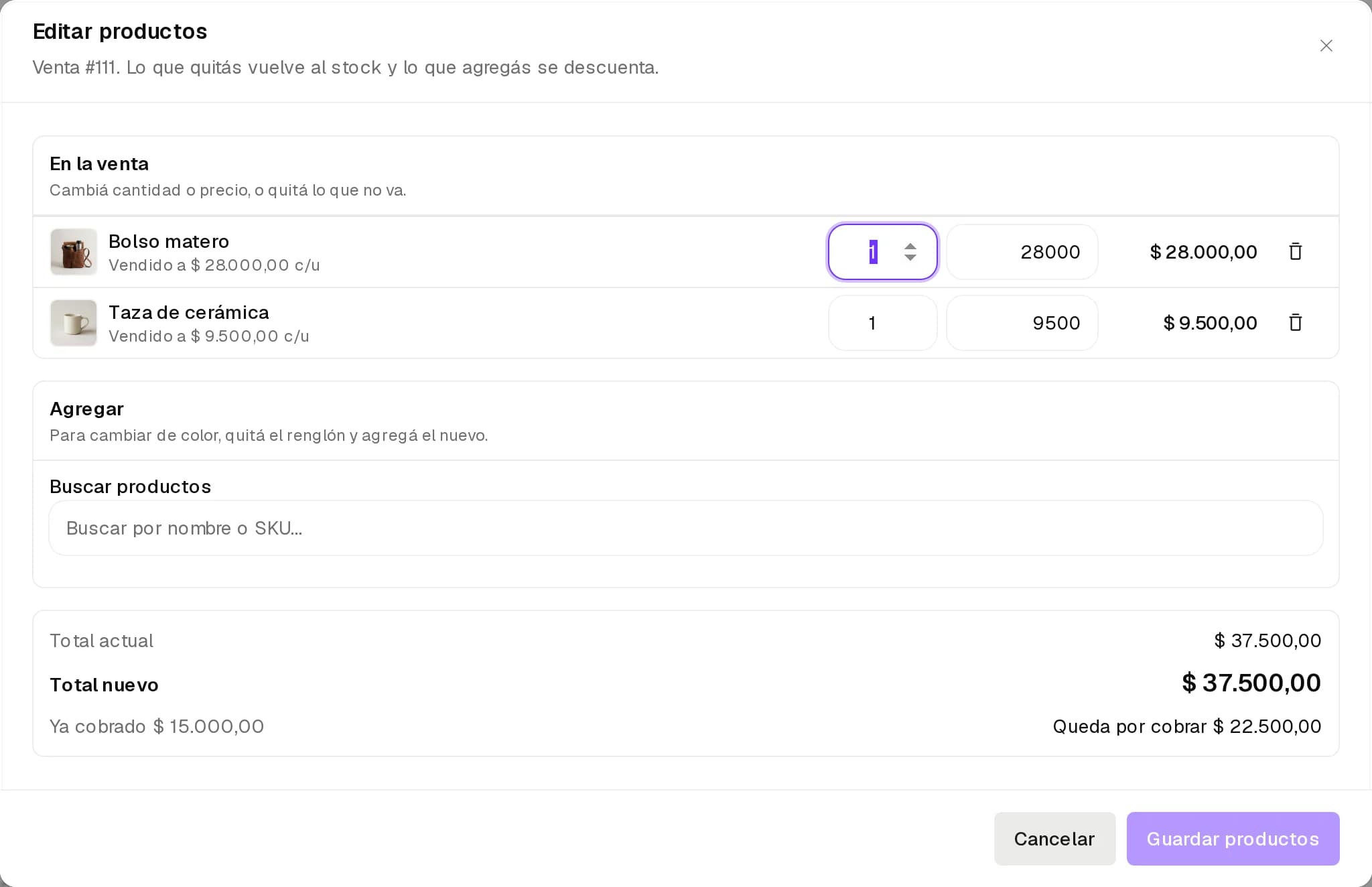Viewport: 1372px width, 887px height.
Task: Click the Venta #111 description text
Action: click(346, 67)
